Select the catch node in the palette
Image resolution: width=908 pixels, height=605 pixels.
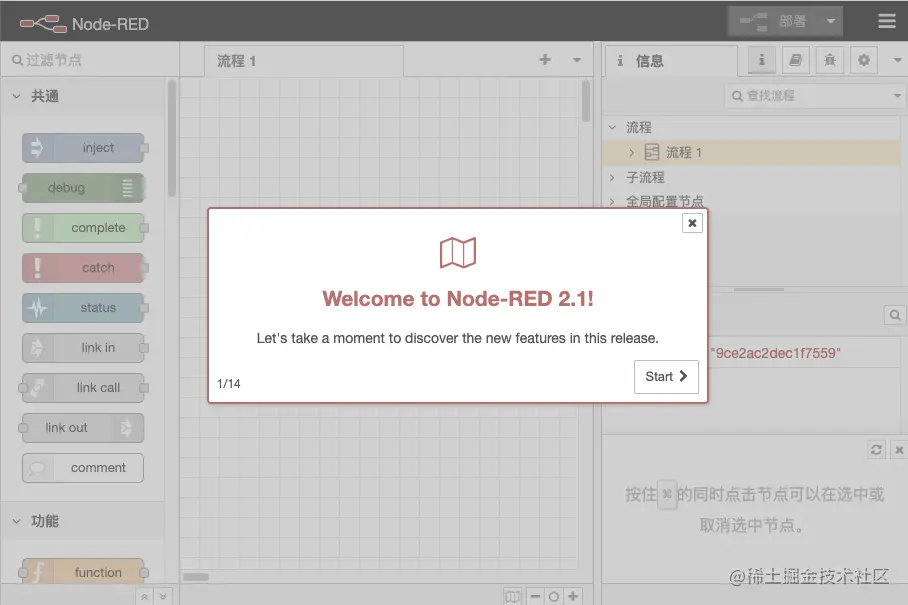tap(83, 267)
